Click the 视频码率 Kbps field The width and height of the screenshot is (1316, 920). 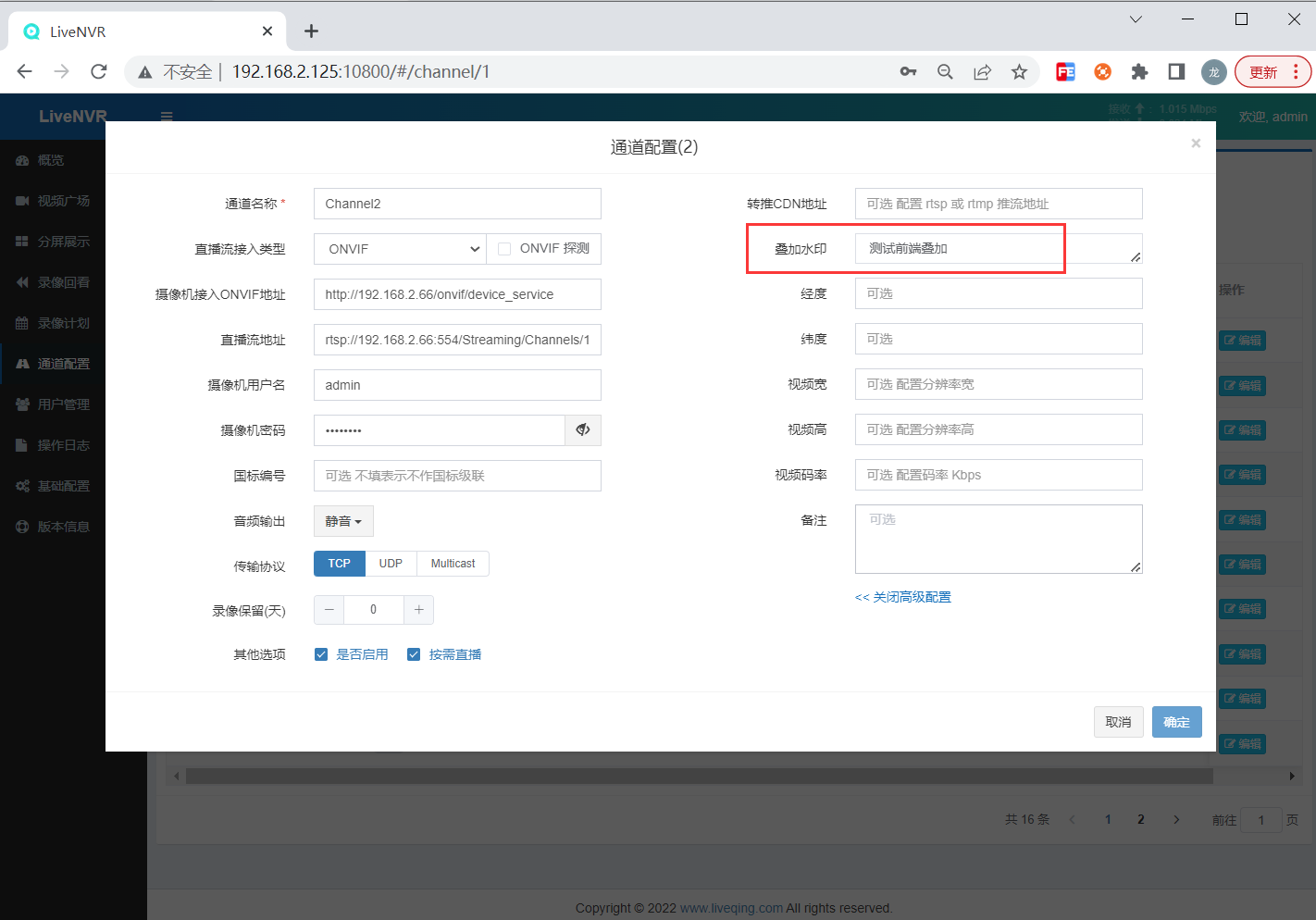pos(999,475)
